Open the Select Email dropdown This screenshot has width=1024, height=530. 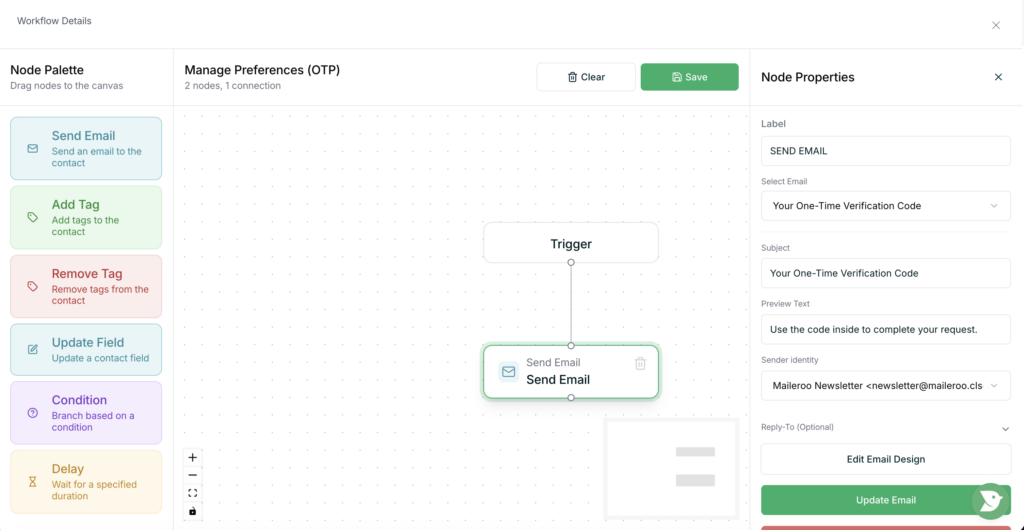pyautogui.click(x=885, y=206)
